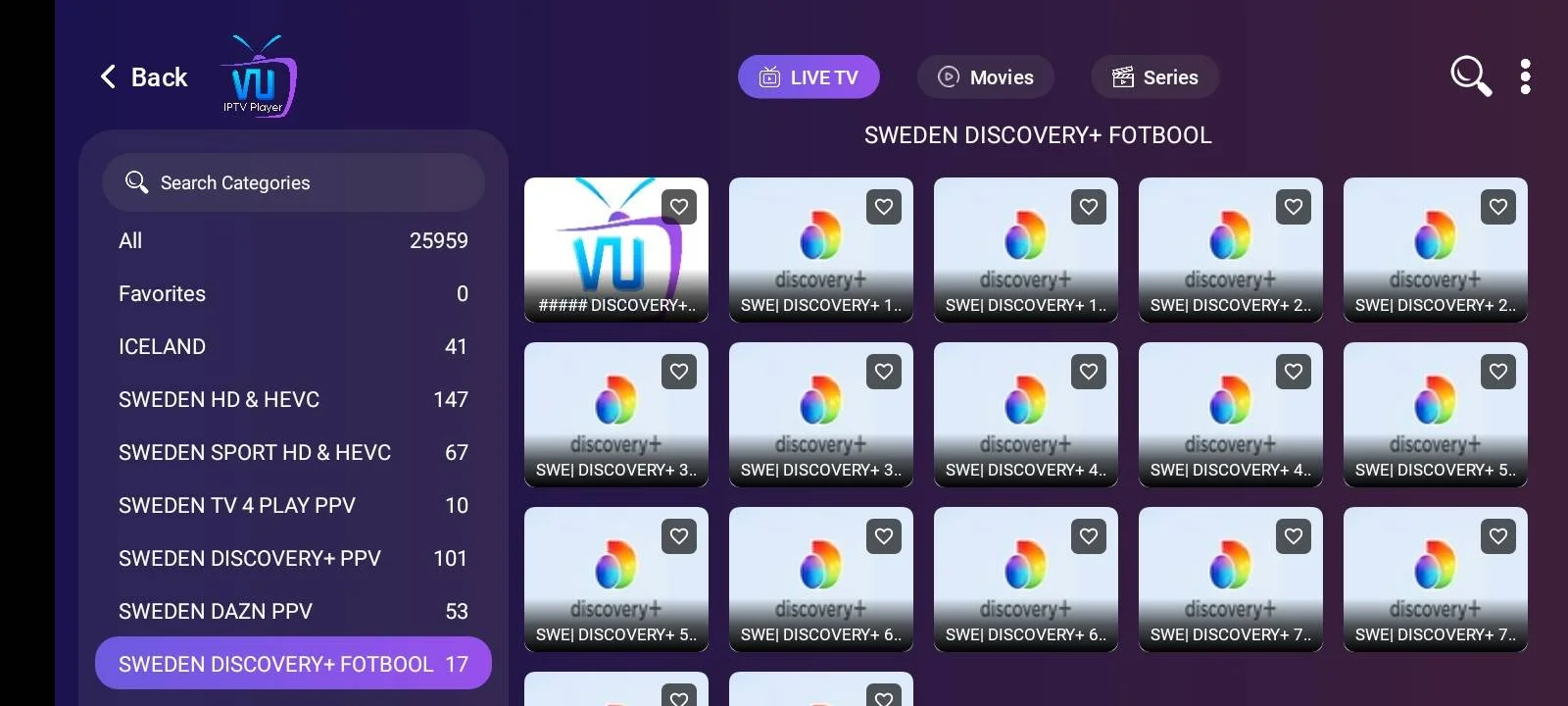1568x706 pixels.
Task: Open the SWEDEN DAZN PPV category
Action: (293, 611)
